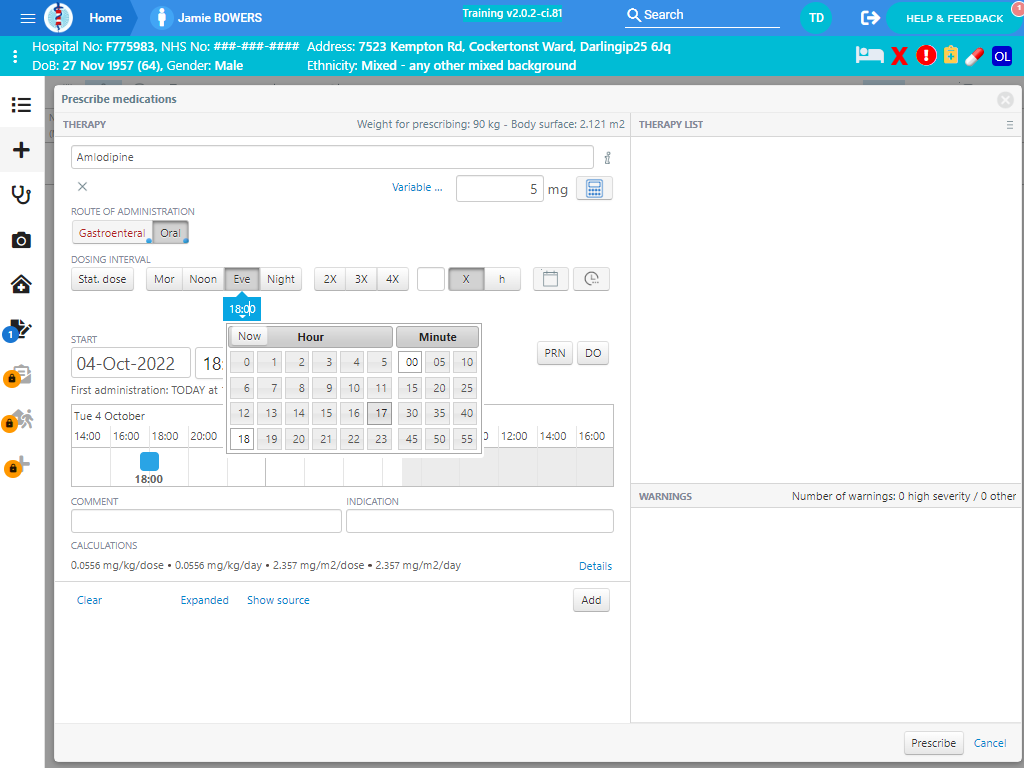The height and width of the screenshot is (768, 1024).
Task: Switch to Expanded view
Action: pos(204,600)
